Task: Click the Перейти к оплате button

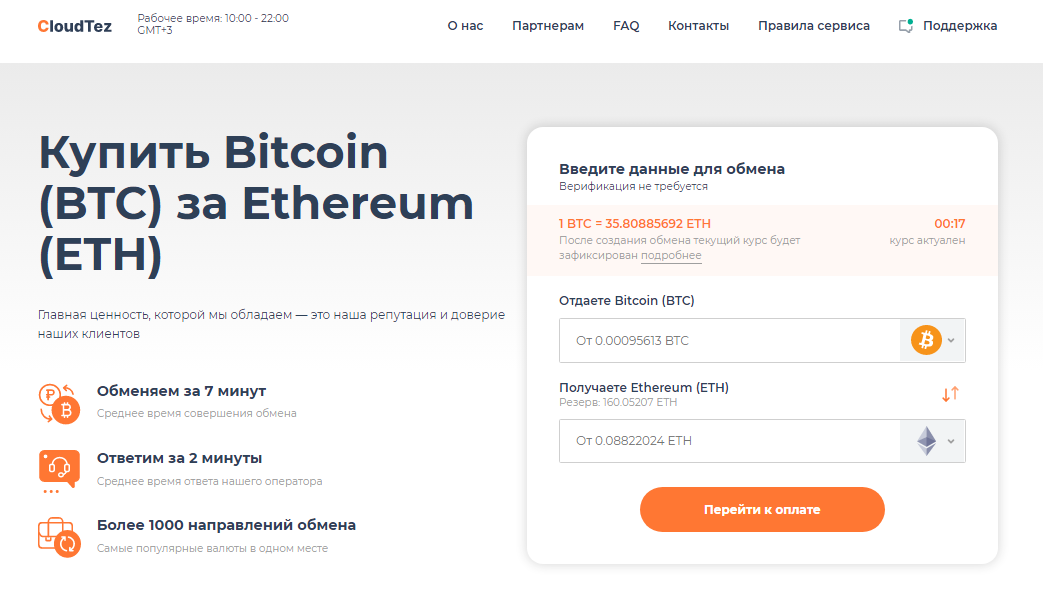Action: coord(762,510)
